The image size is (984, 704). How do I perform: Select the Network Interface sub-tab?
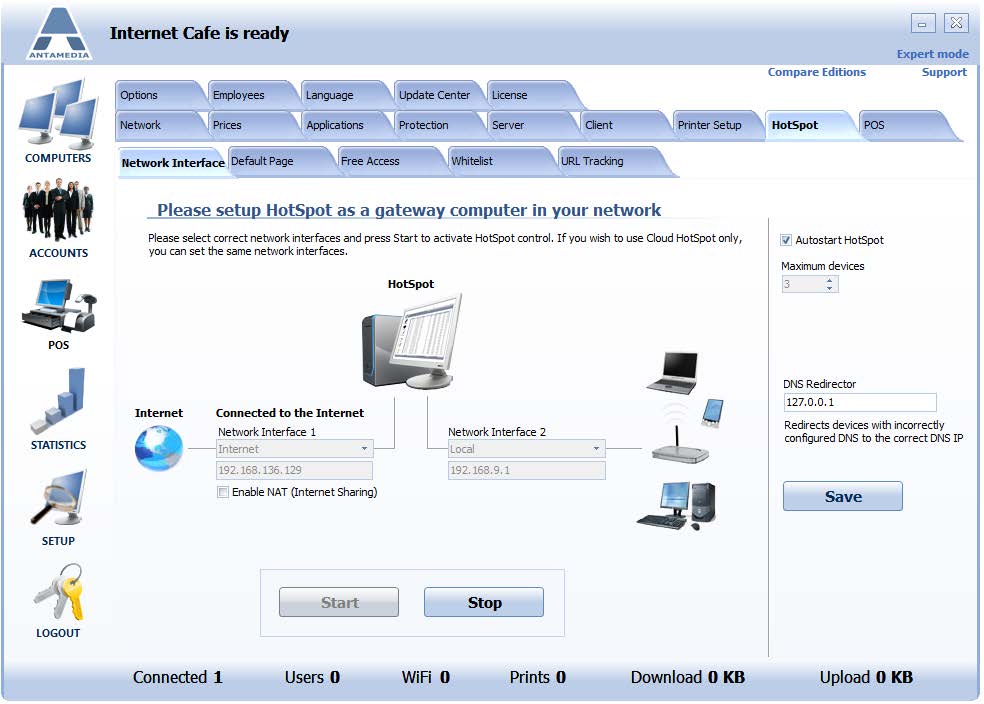click(x=173, y=163)
